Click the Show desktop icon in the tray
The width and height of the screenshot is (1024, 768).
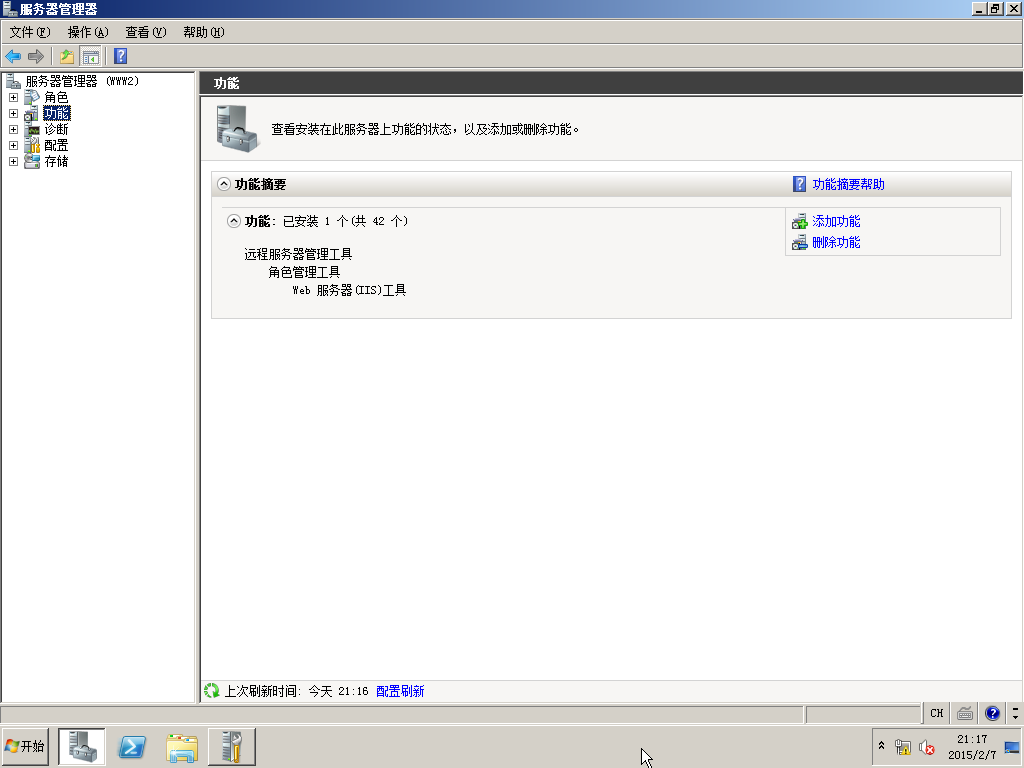point(1012,747)
